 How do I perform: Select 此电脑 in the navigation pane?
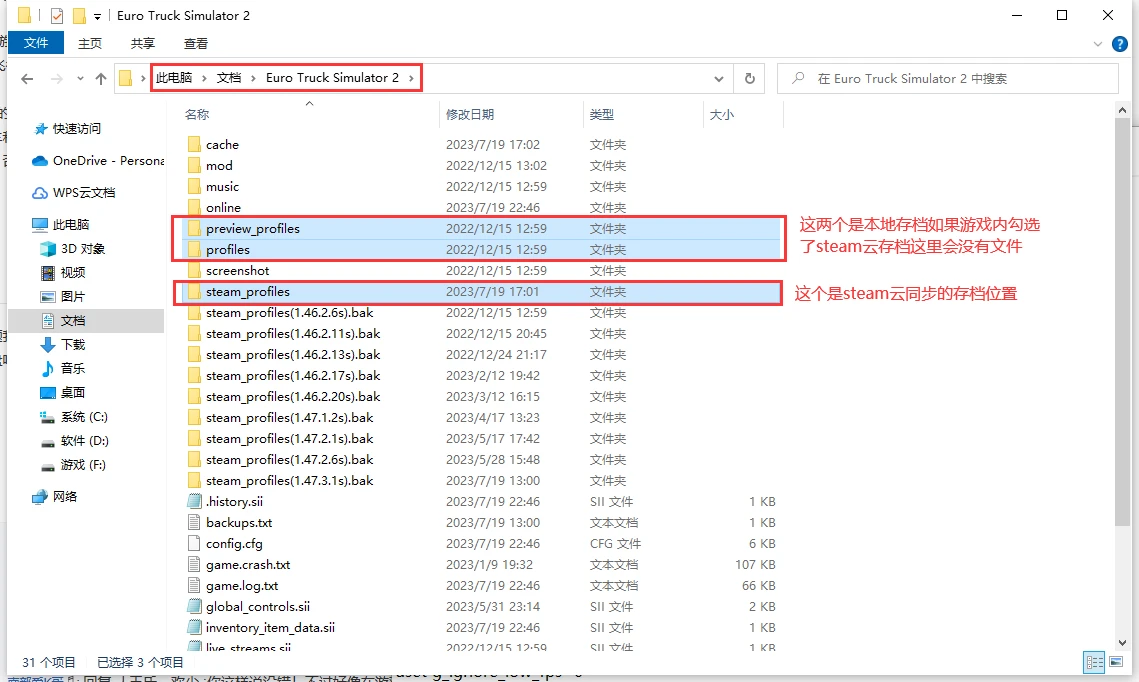[61, 224]
